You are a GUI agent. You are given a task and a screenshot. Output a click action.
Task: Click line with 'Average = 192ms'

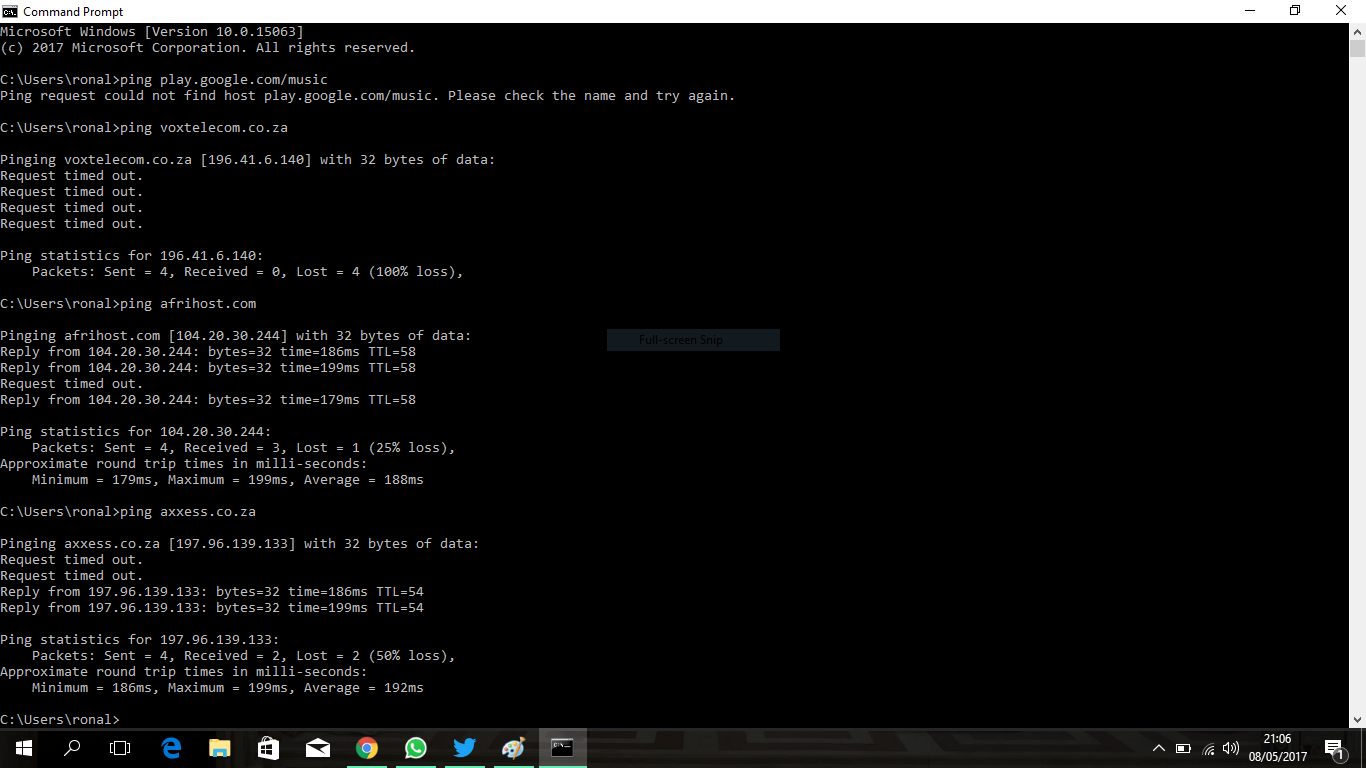228,687
